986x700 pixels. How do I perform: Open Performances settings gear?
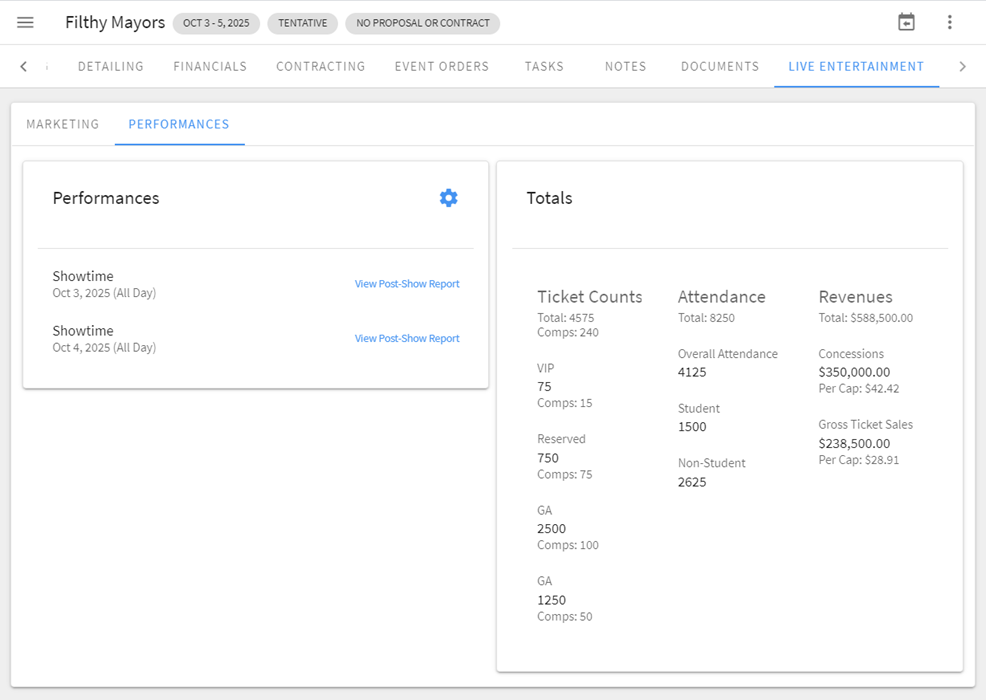(x=448, y=198)
